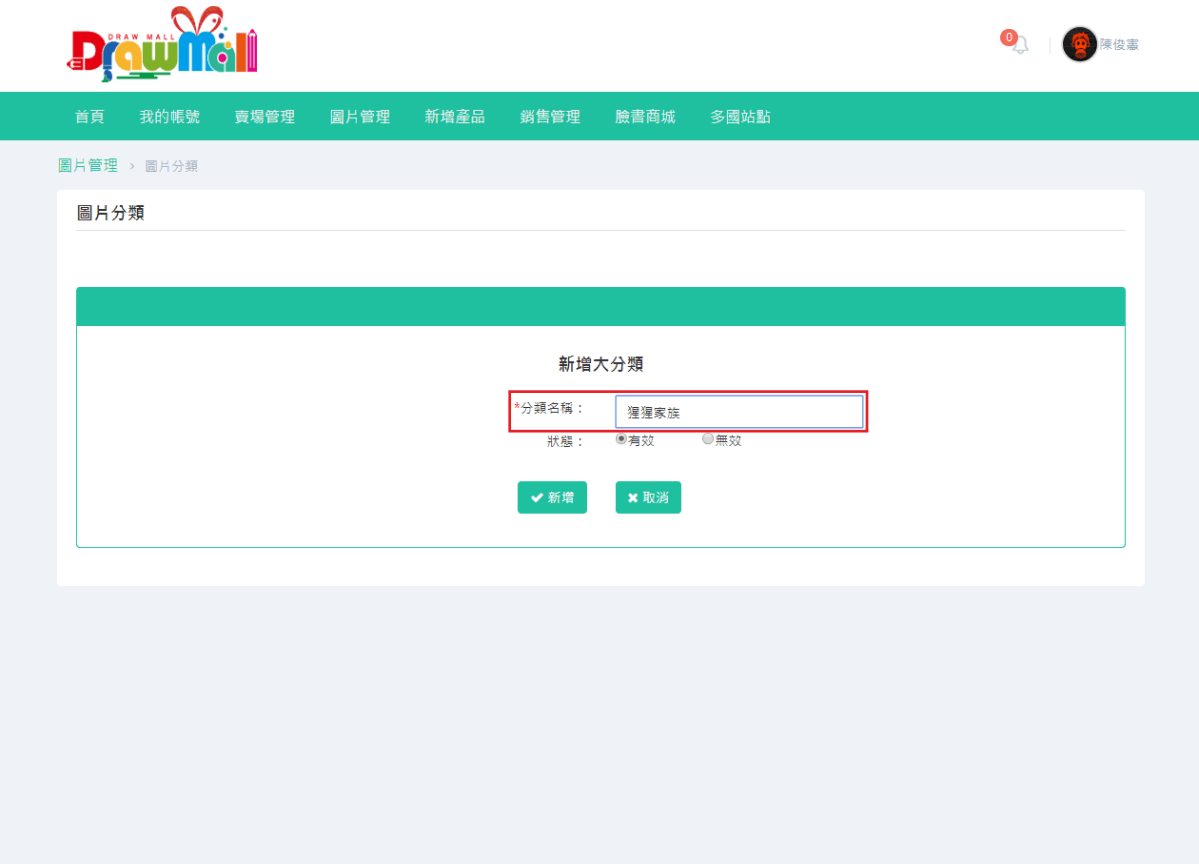Click the checkmark icon on 新增 button
The image size is (1199, 864).
[x=537, y=497]
